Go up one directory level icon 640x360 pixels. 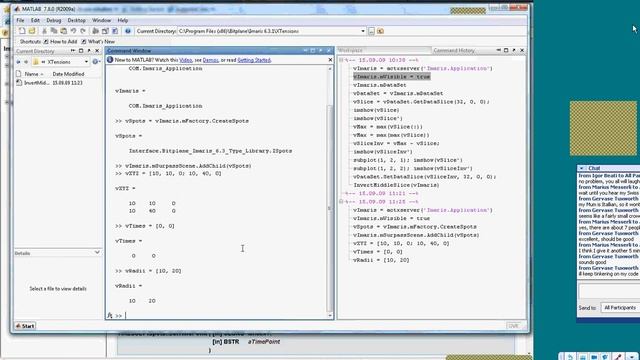(x=380, y=31)
